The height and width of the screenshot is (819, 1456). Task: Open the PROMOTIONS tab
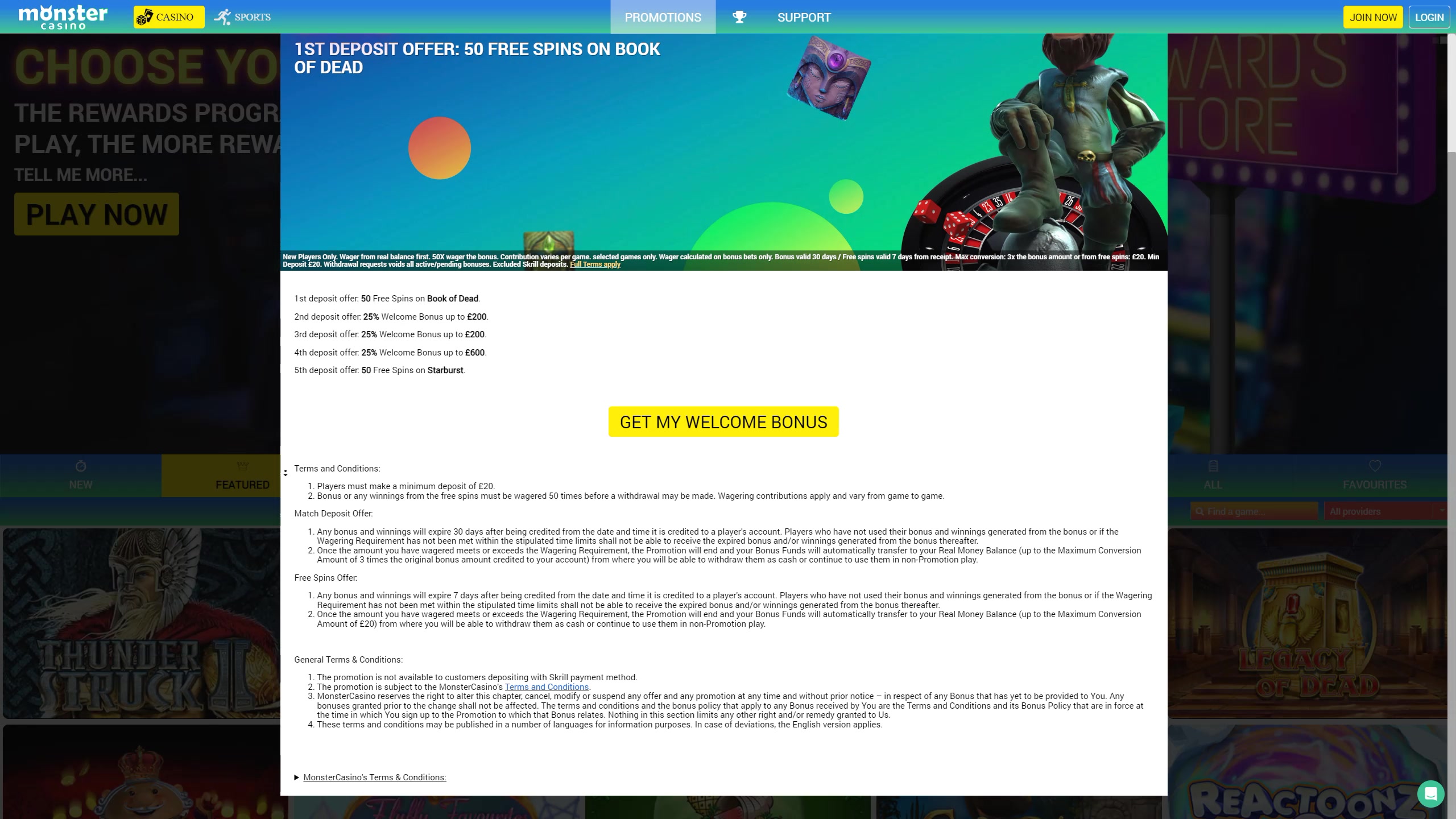tap(663, 17)
